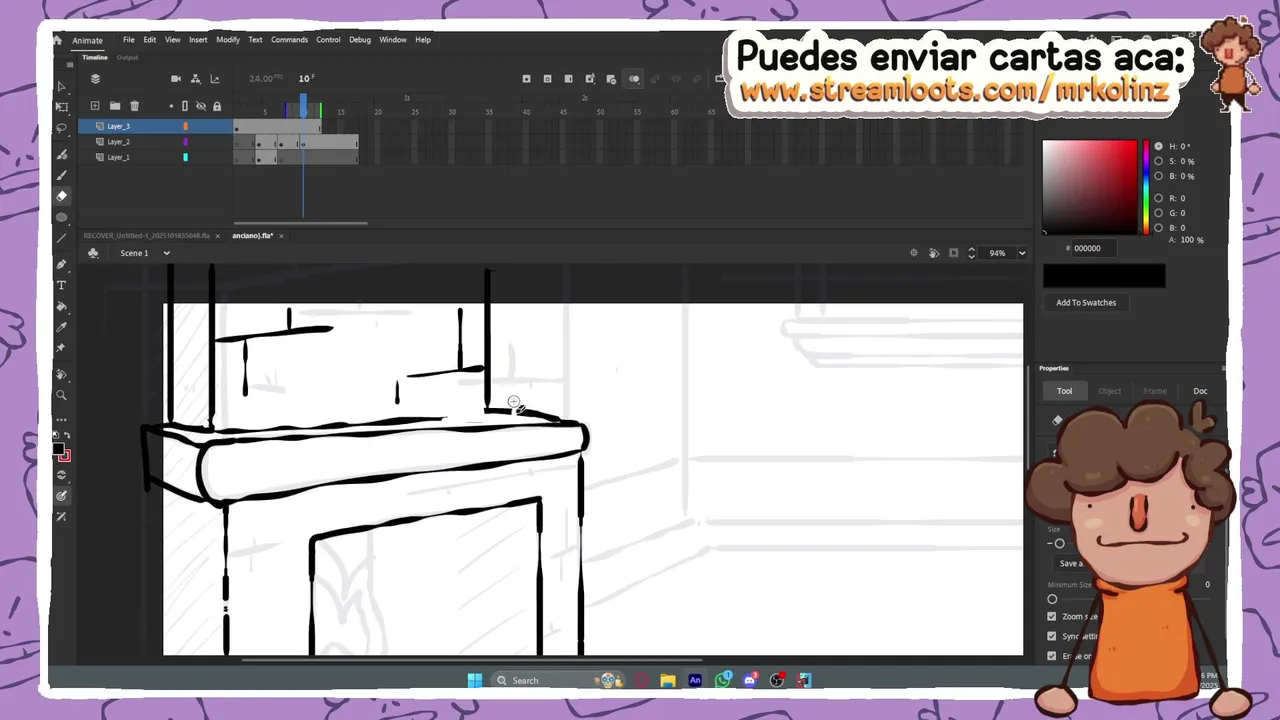Enable the Zoom size checkbox
The height and width of the screenshot is (720, 1280).
[x=1051, y=616]
